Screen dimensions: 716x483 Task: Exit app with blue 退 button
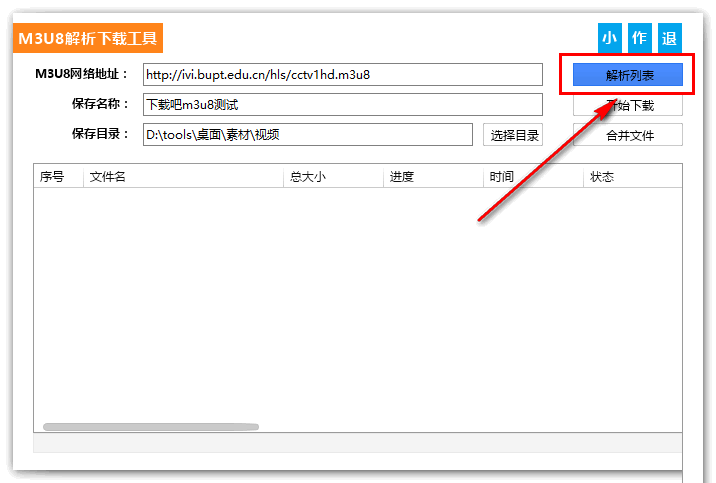(669, 38)
